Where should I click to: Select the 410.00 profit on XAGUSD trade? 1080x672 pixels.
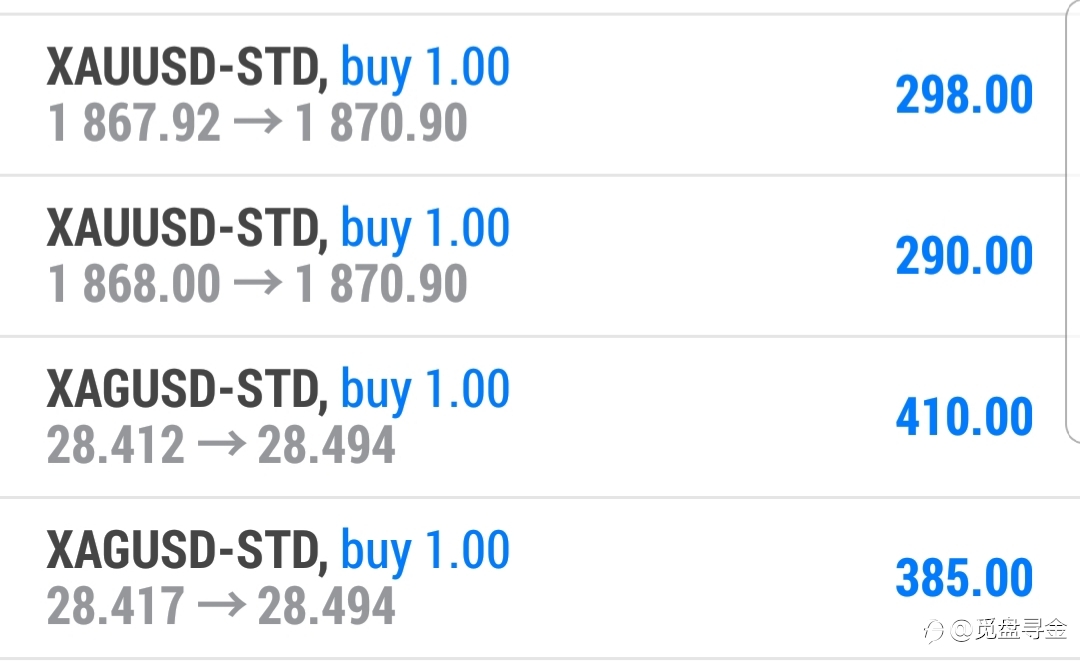(x=964, y=417)
